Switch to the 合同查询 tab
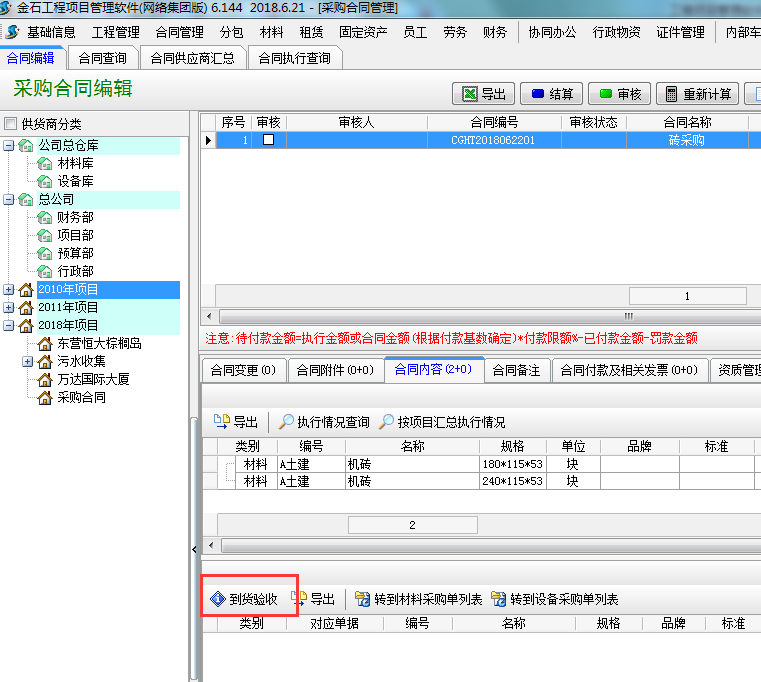 pyautogui.click(x=103, y=58)
